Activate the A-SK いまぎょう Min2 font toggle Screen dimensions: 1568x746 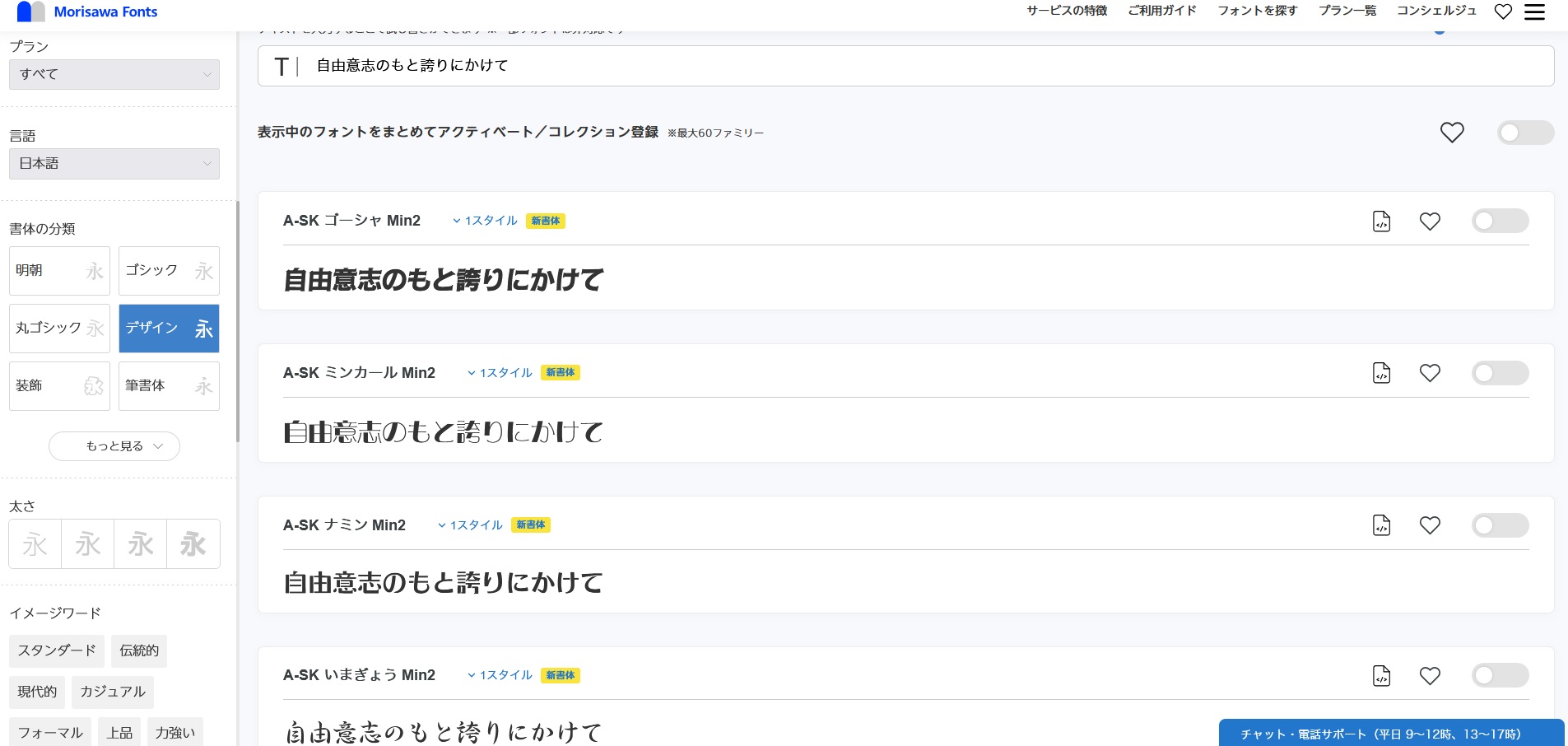[1500, 675]
